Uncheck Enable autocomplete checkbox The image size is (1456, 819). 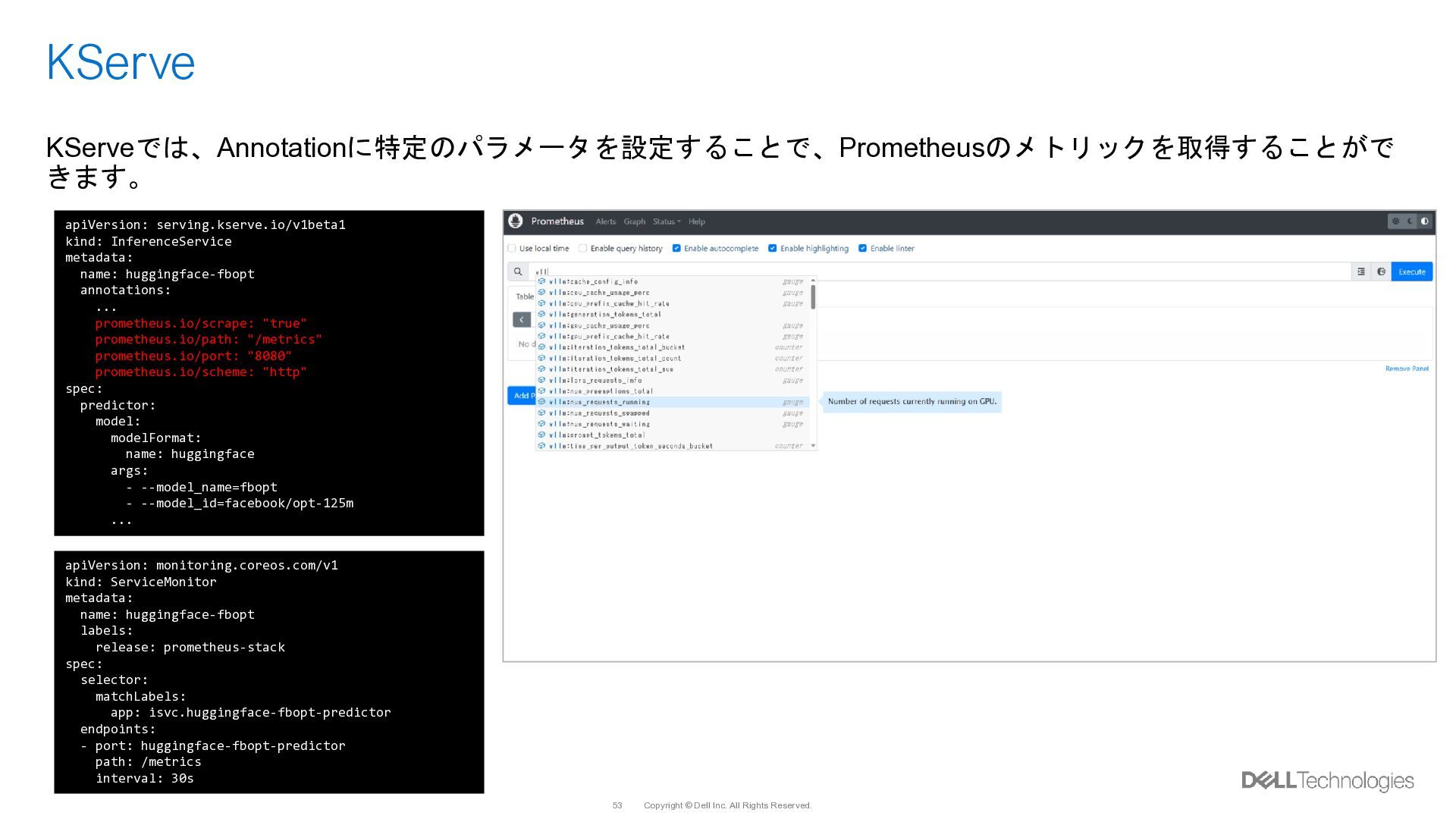pos(676,248)
